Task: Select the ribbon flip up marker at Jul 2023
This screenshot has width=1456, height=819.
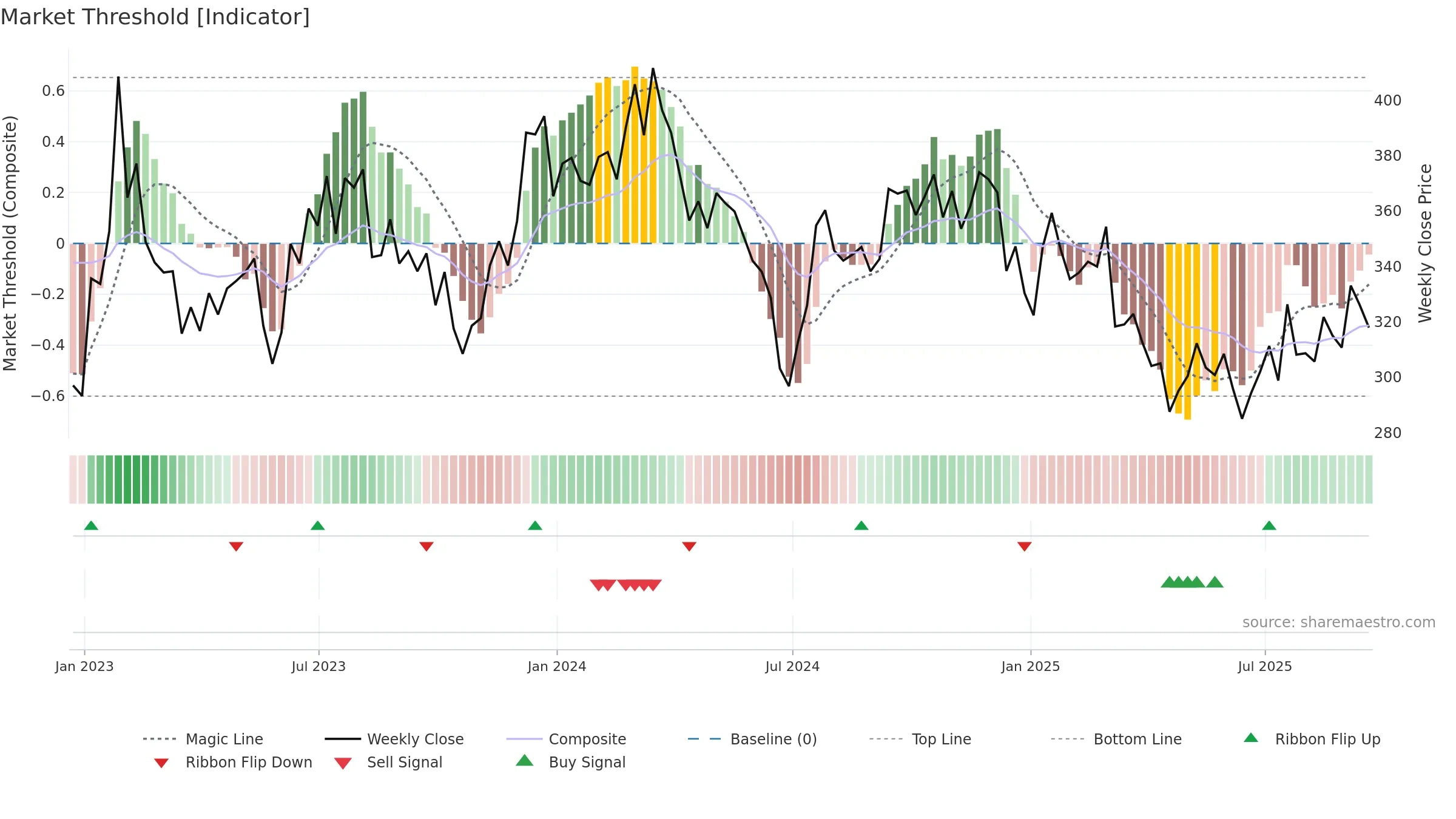Action: (318, 525)
